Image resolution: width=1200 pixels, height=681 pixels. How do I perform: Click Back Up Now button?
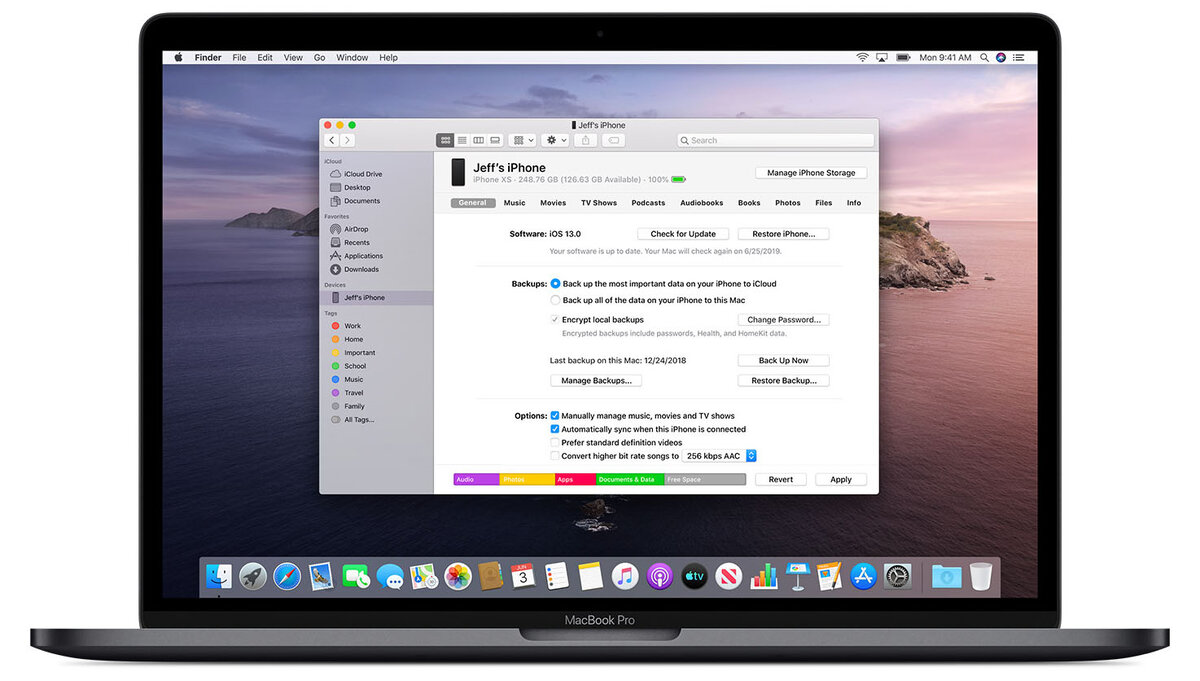point(783,360)
